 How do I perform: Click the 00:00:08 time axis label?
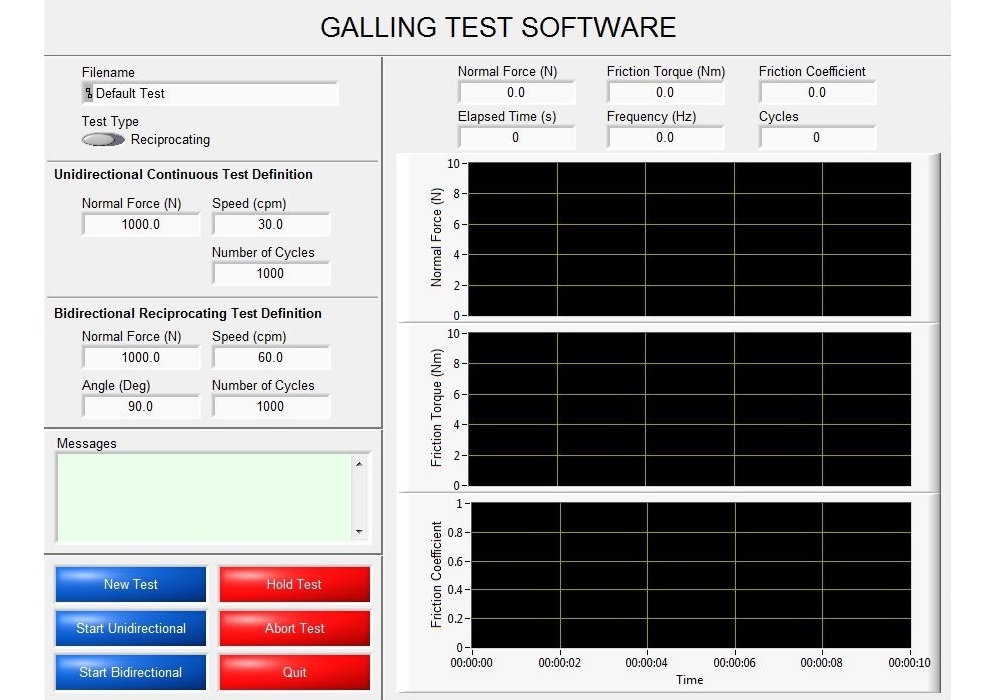(x=821, y=663)
